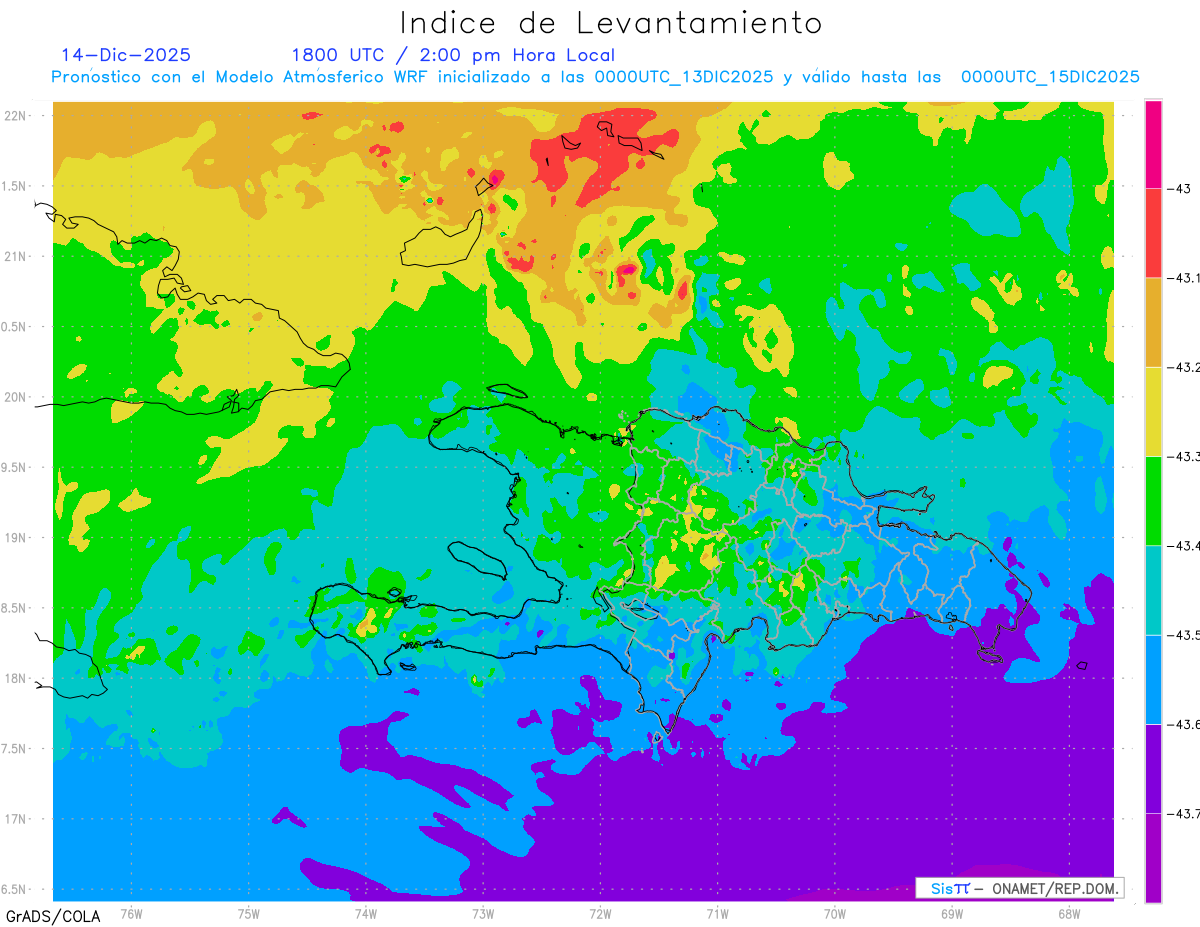1200x927 pixels.
Task: Click the '73W' longitude label
Action: (483, 914)
